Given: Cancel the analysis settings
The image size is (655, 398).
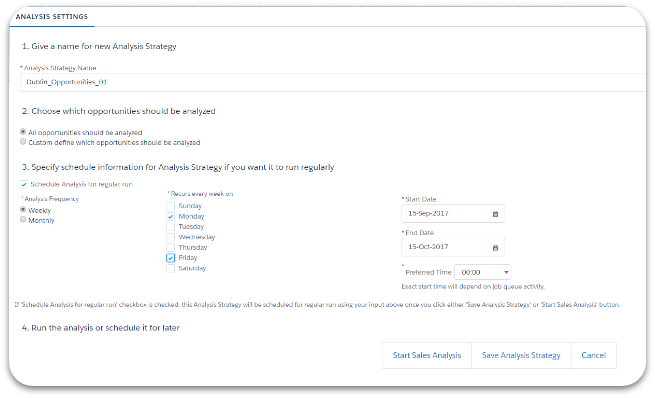Looking at the screenshot, I should pos(594,355).
